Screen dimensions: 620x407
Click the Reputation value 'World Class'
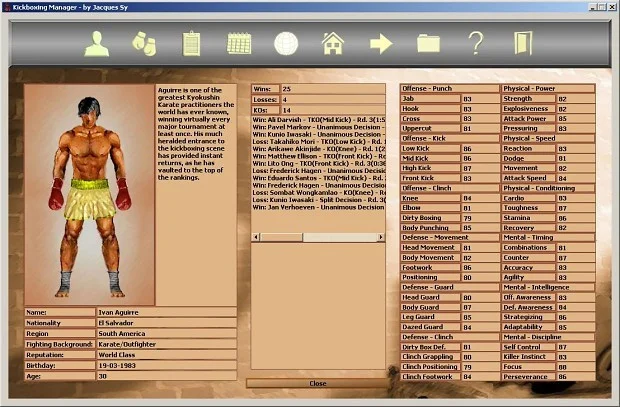click(x=166, y=355)
